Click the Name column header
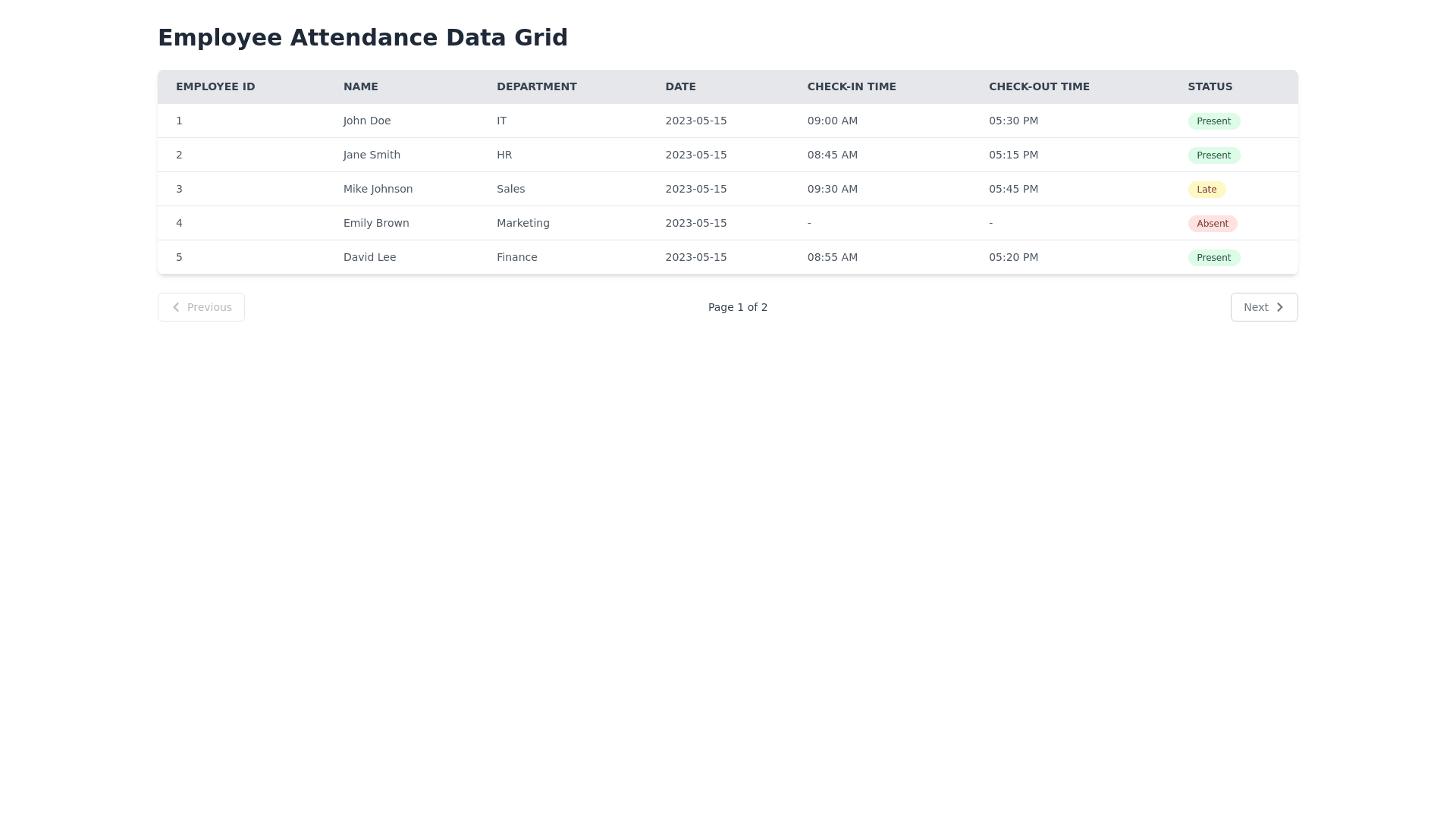1456x819 pixels. click(x=360, y=86)
